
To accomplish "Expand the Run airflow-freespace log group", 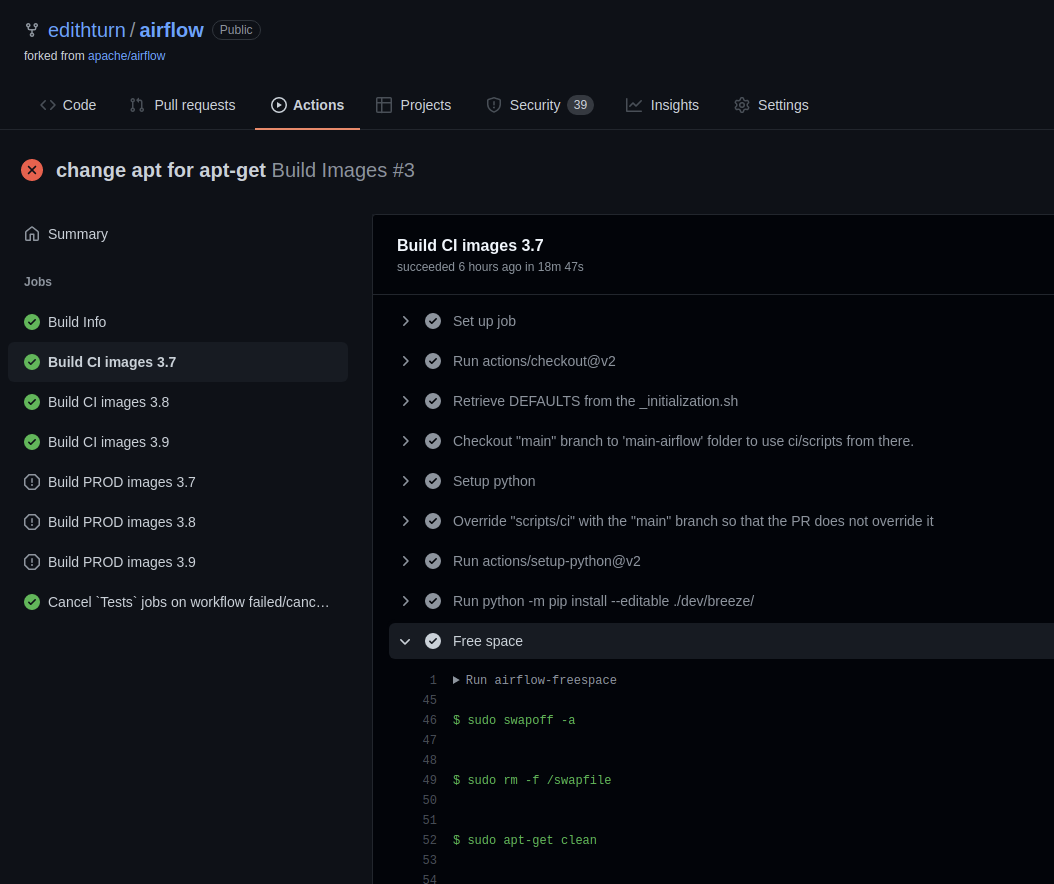I will click(x=456, y=680).
